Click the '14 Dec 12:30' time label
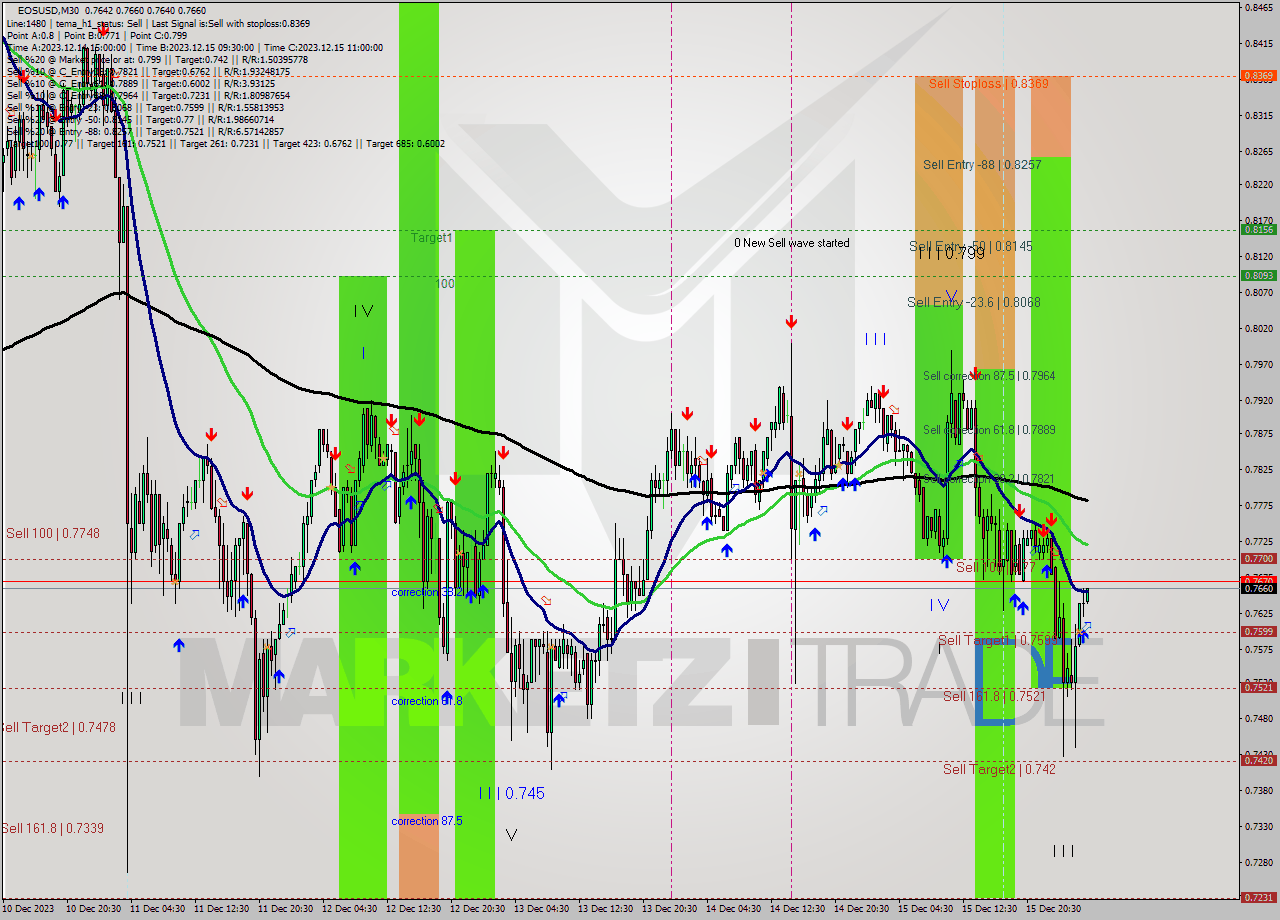The width and height of the screenshot is (1280, 920). coord(797,909)
